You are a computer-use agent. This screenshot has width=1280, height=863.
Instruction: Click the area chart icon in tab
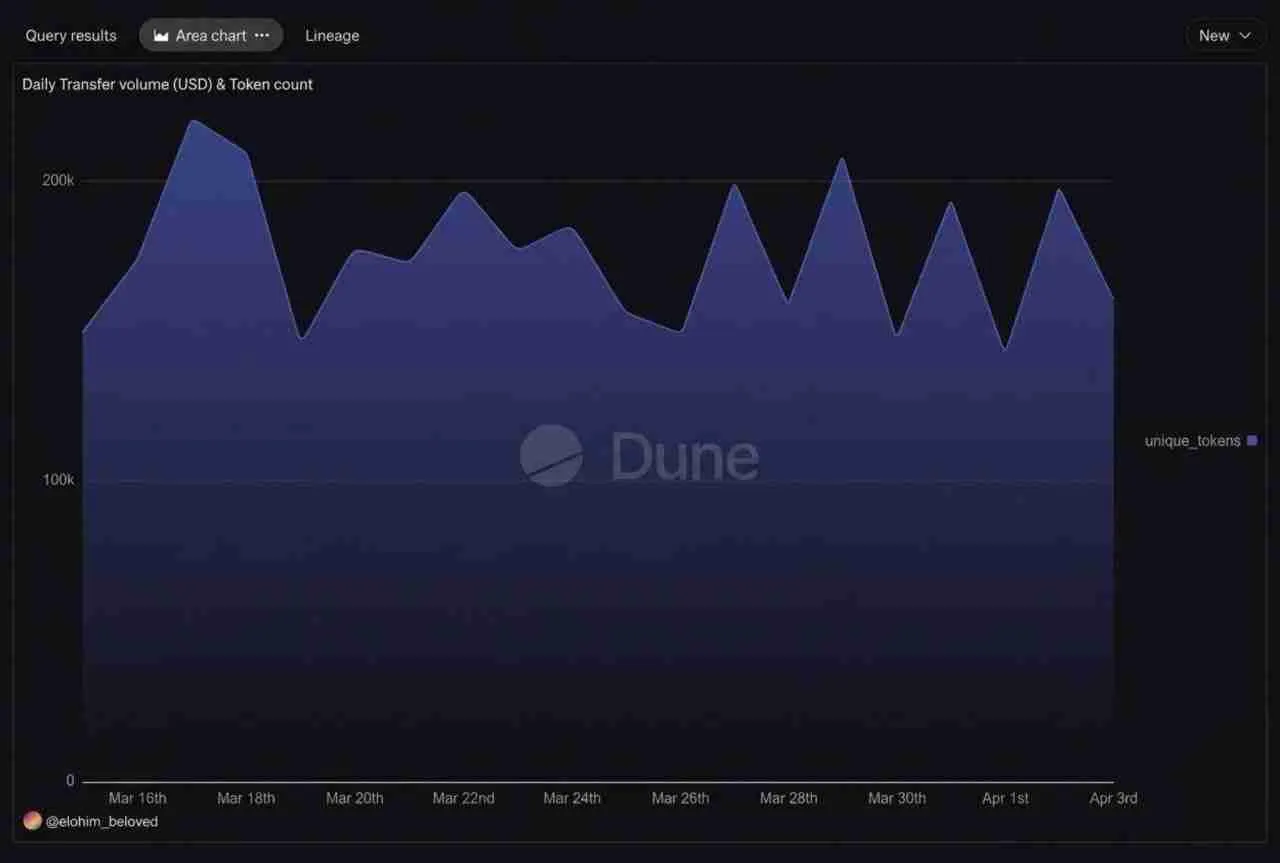tap(161, 35)
